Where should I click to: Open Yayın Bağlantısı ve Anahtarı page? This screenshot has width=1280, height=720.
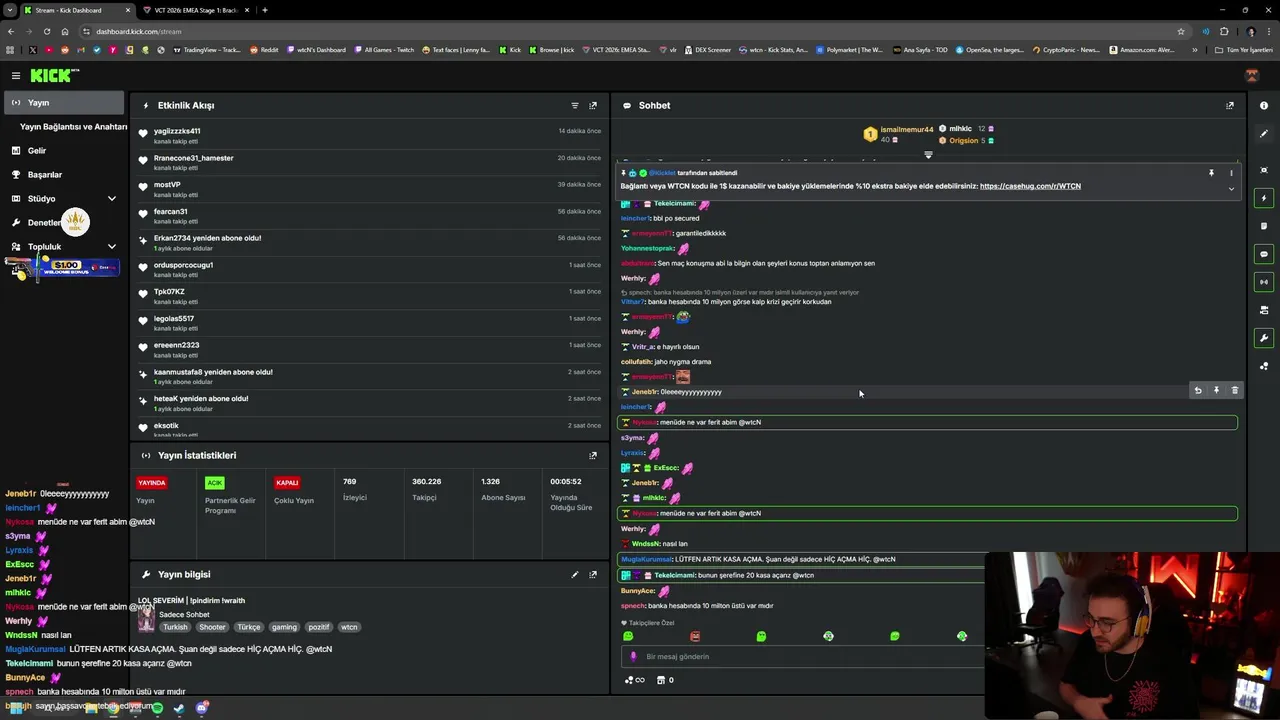[73, 127]
